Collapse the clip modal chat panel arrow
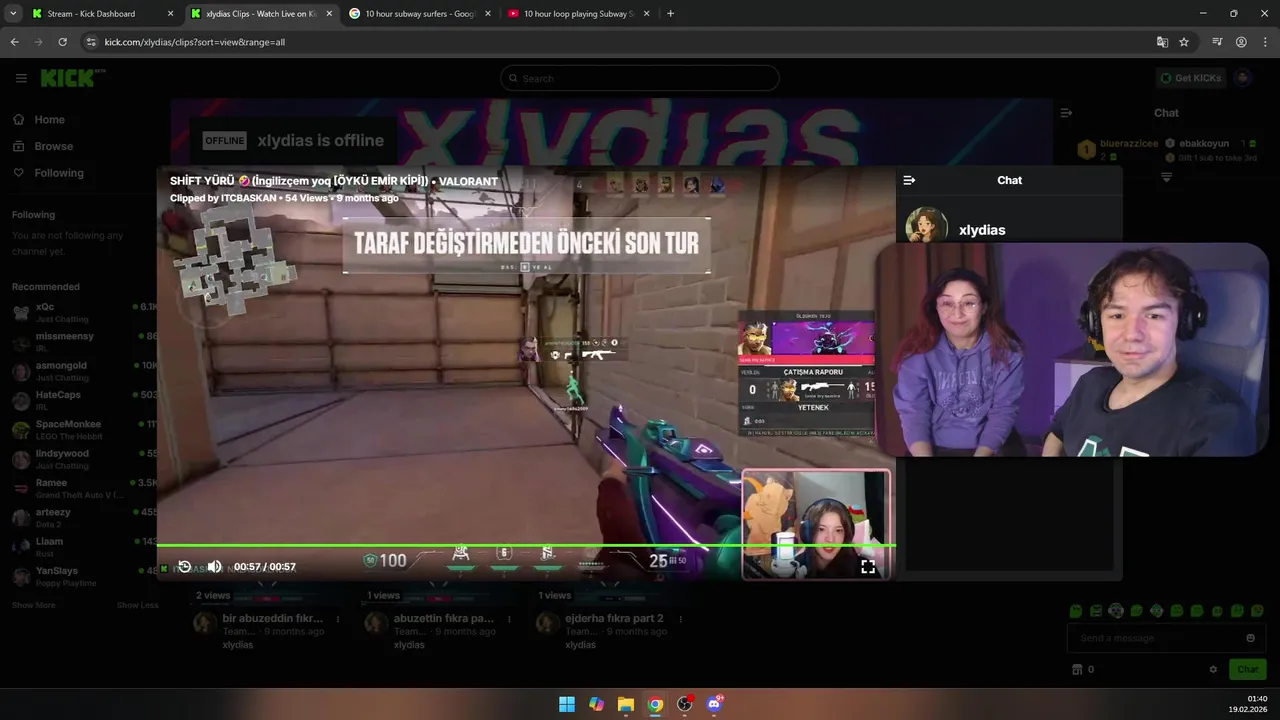Screen dimensions: 1280x720 909,180
